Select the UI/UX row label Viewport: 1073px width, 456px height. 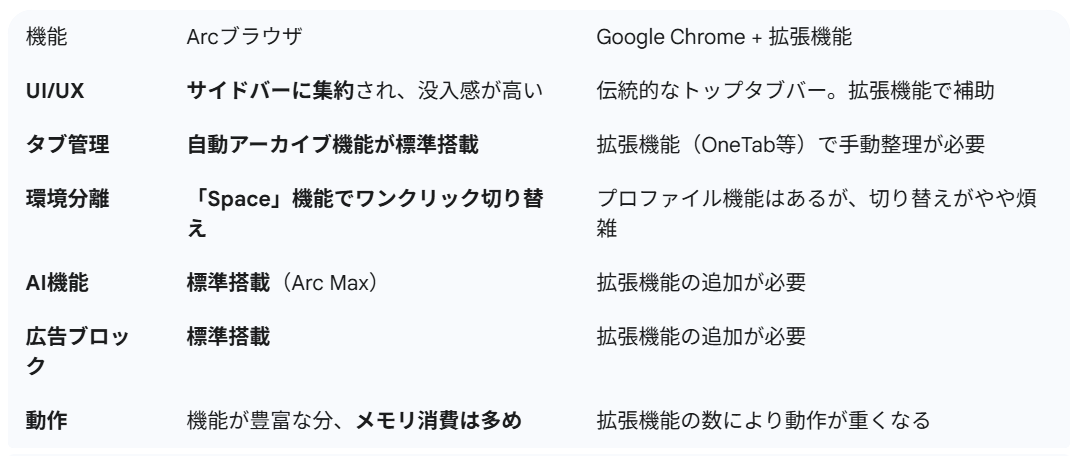[54, 91]
